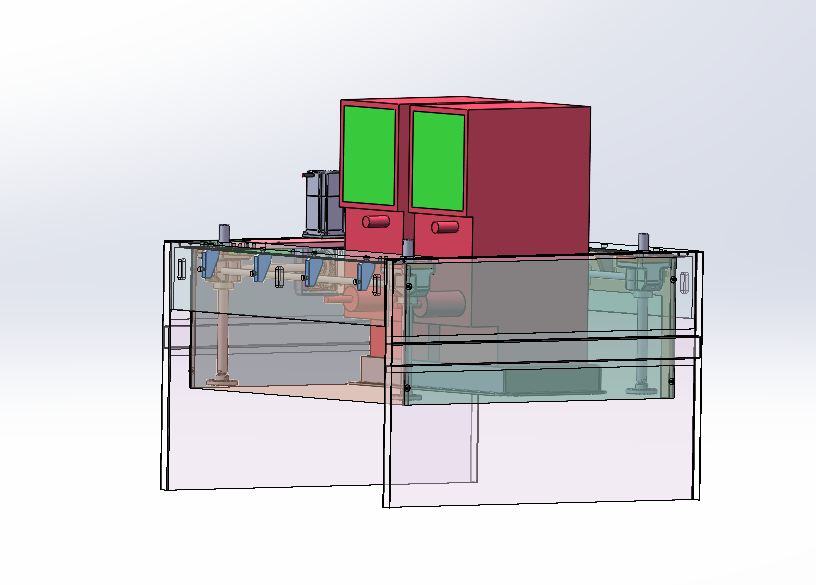Select the gray post at front center corner
The height and width of the screenshot is (585, 816).
click(408, 246)
